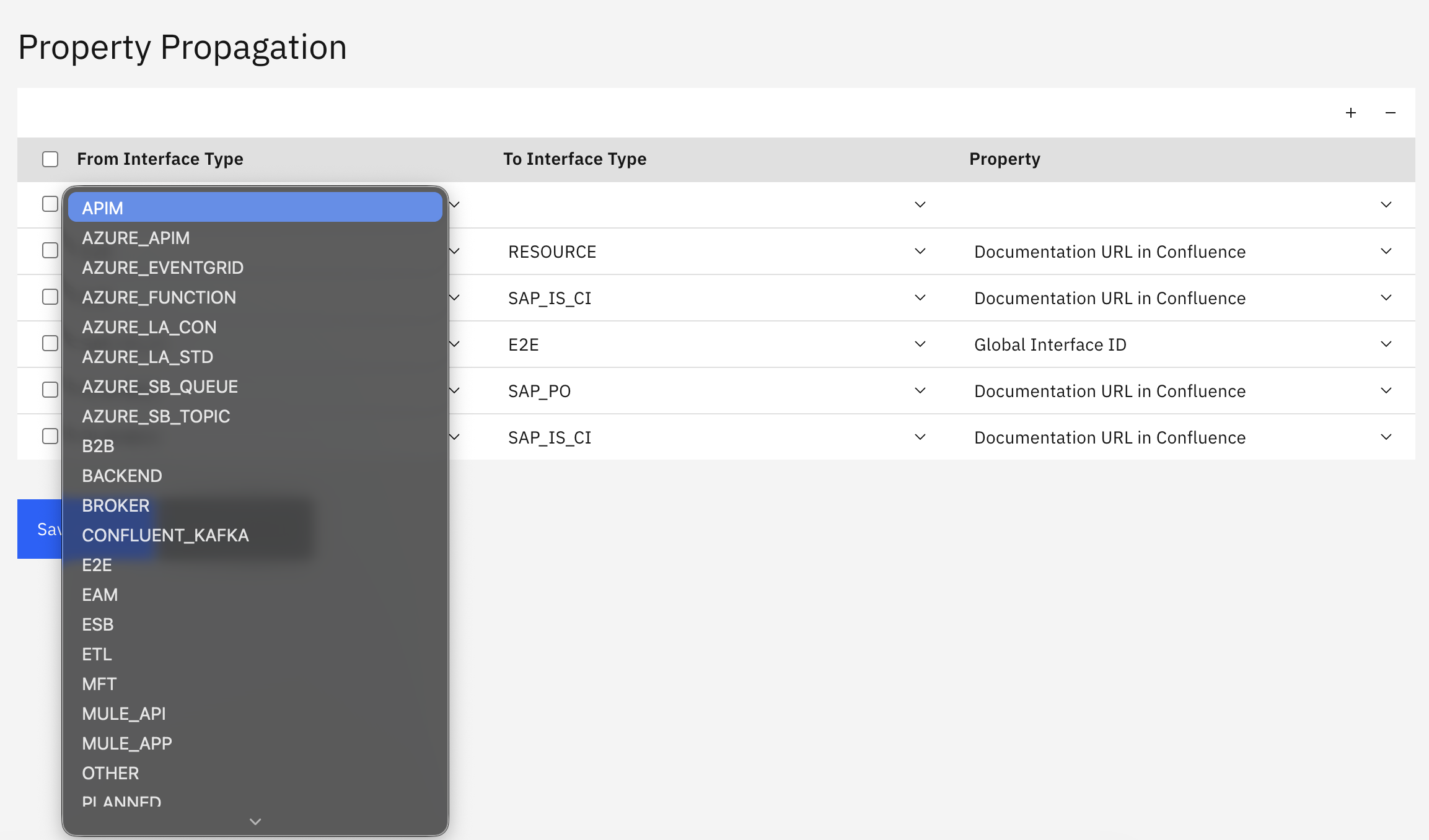Check the box on the RESOURCE row
Screen dimensions: 1429x840
pos(50,250)
